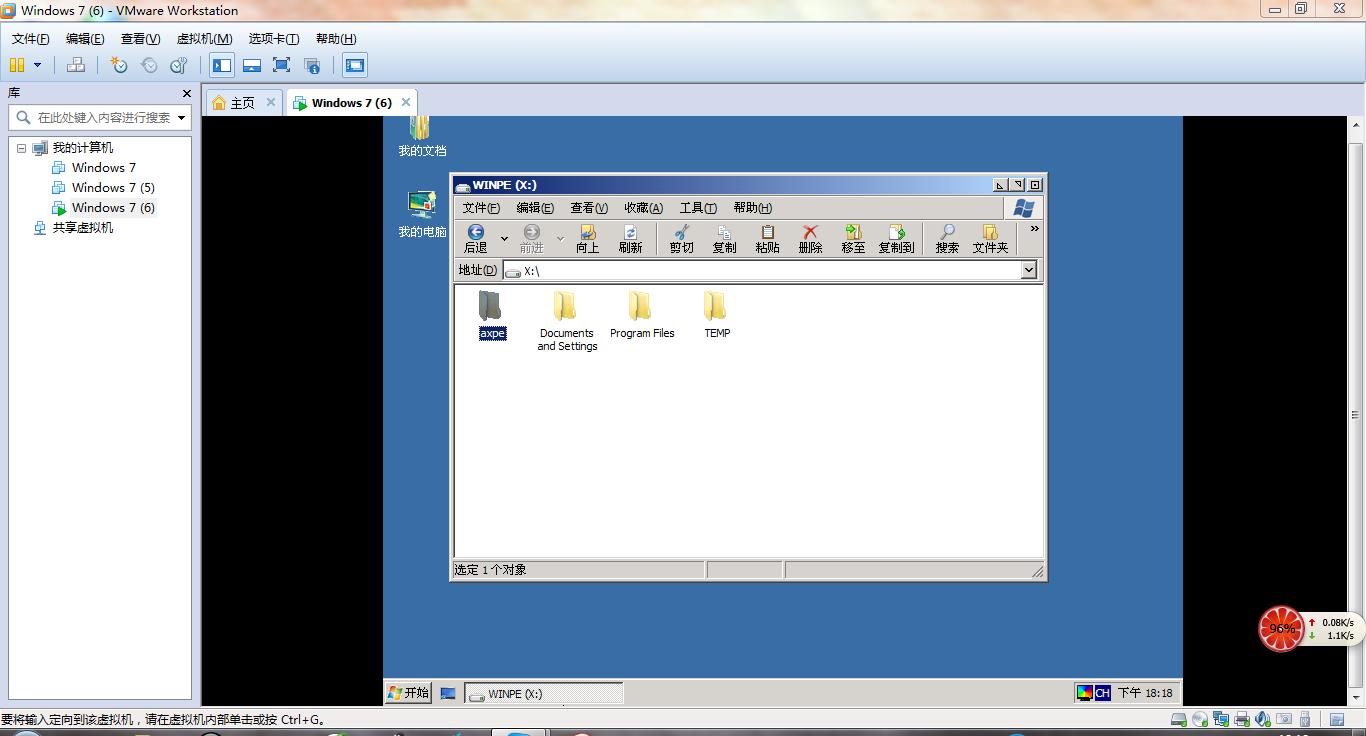Open 编辑(E) menu in WINPE window
Image resolution: width=1366 pixels, height=736 pixels.
[x=535, y=208]
